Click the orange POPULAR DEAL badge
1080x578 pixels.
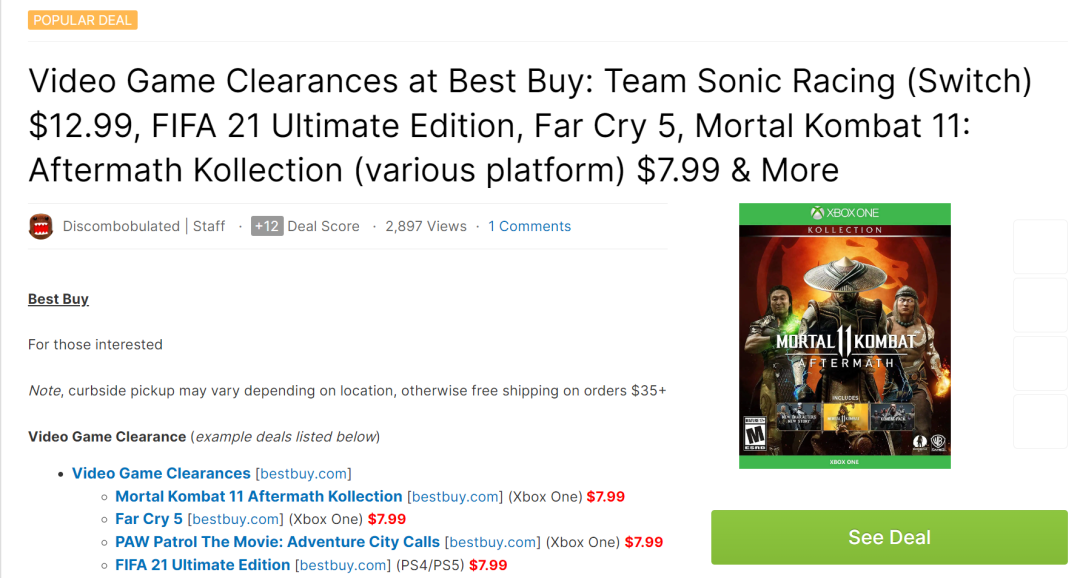coord(83,20)
